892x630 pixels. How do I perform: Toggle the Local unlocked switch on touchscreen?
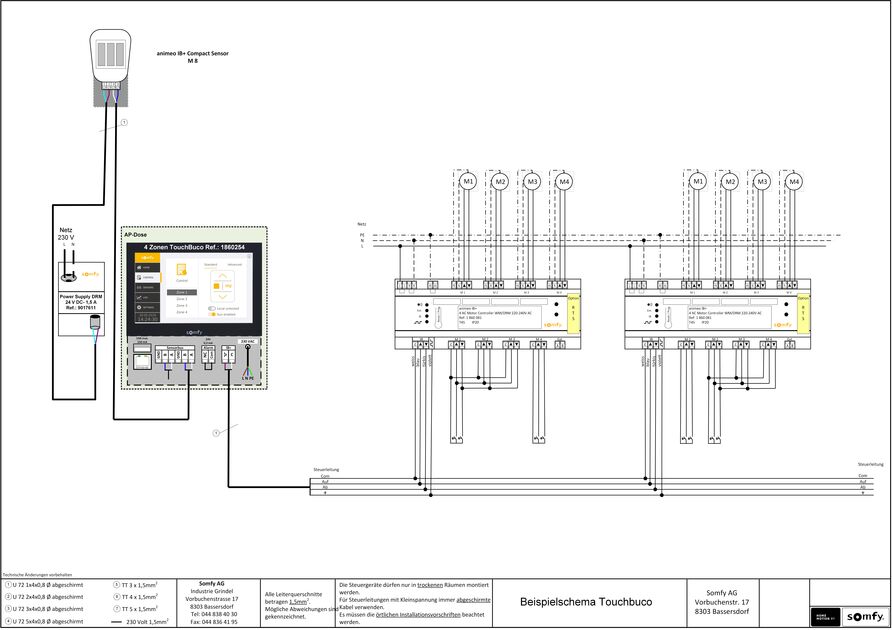(212, 308)
